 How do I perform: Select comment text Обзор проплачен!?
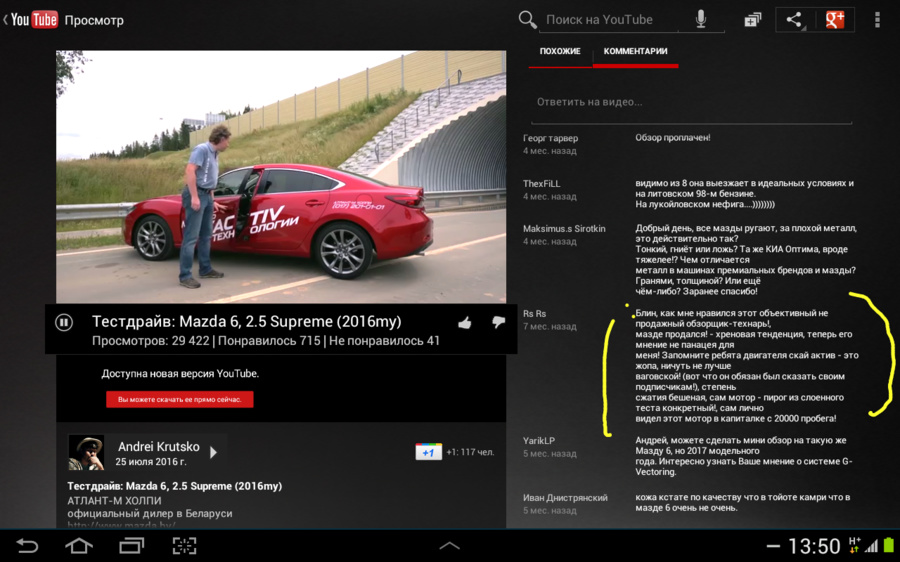(x=673, y=138)
